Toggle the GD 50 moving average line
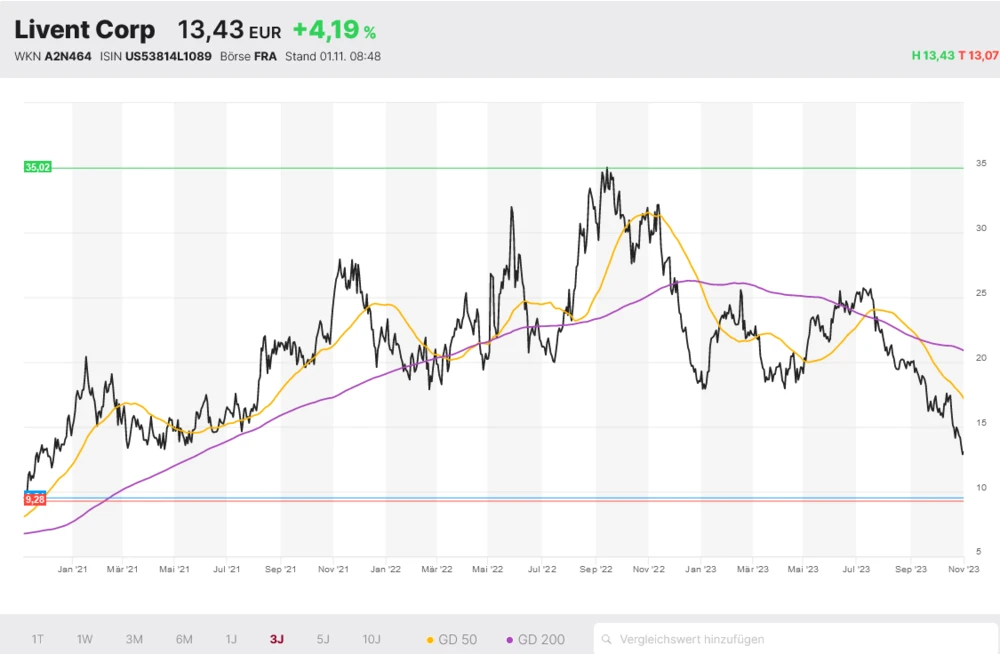The image size is (1000, 654). 451,639
